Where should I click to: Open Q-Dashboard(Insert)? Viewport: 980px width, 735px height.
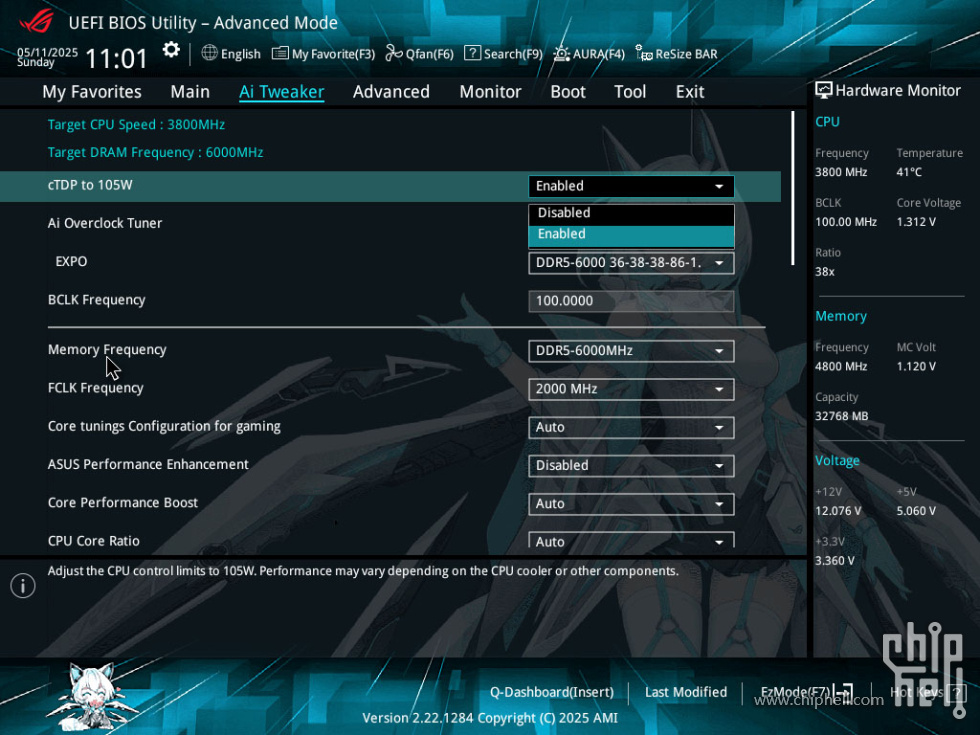pos(552,692)
